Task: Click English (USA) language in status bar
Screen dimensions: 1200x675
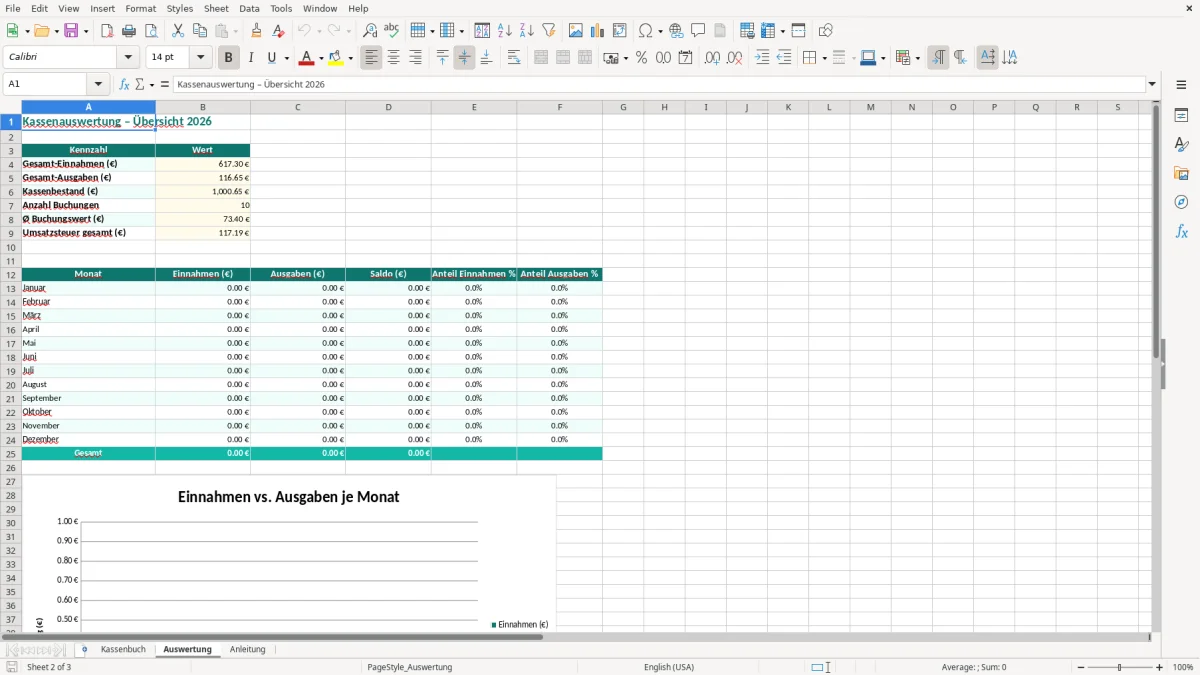Action: click(669, 667)
